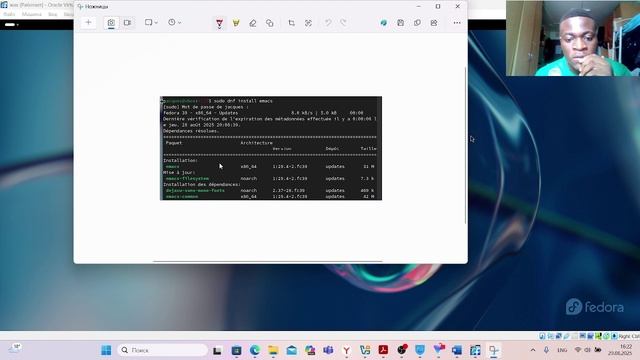640x360 pixels.
Task: Open the snip shape mode dropdown
Action: click(151, 22)
